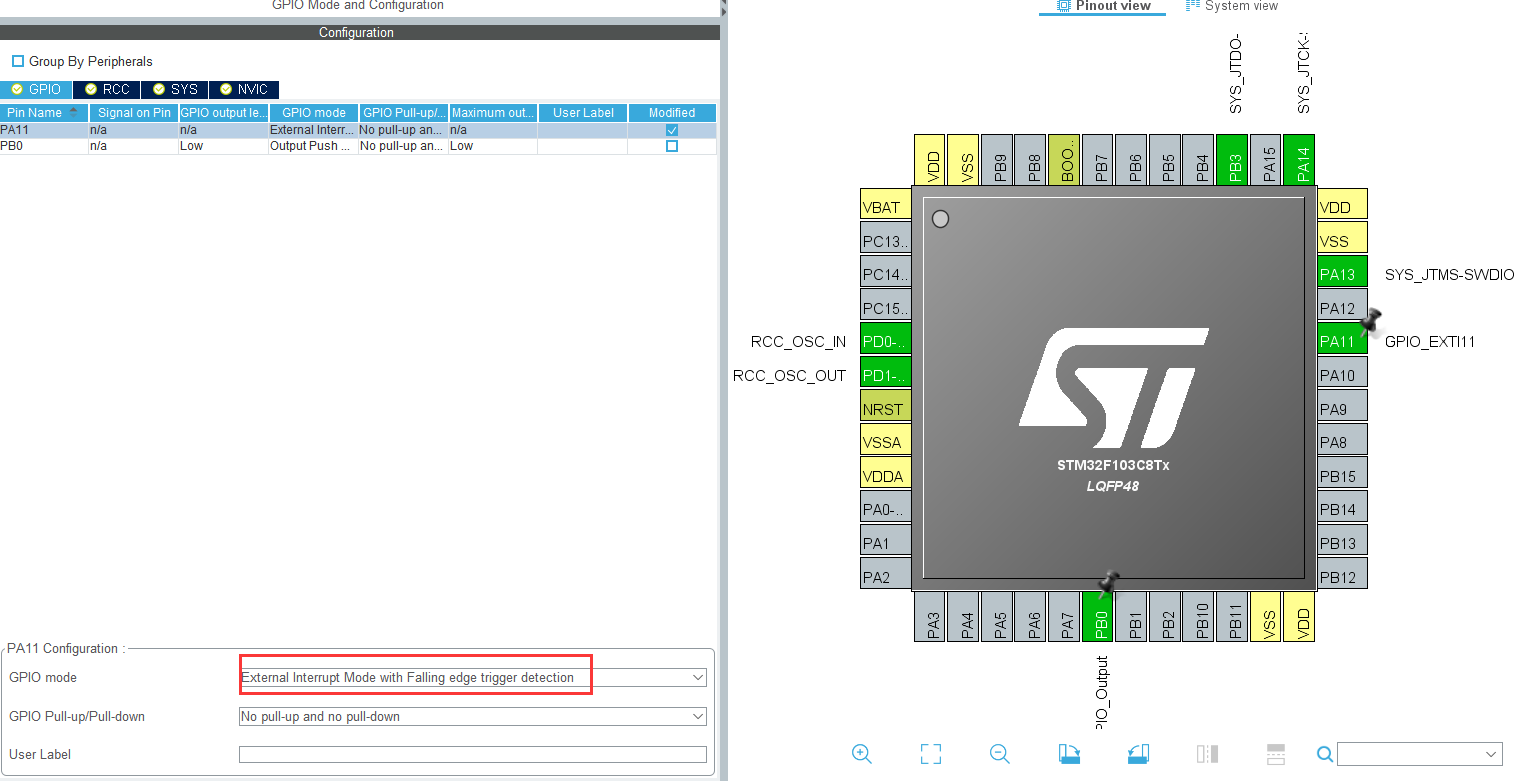Click the Best fit view icon
The height and width of the screenshot is (781, 1539).
(930, 754)
